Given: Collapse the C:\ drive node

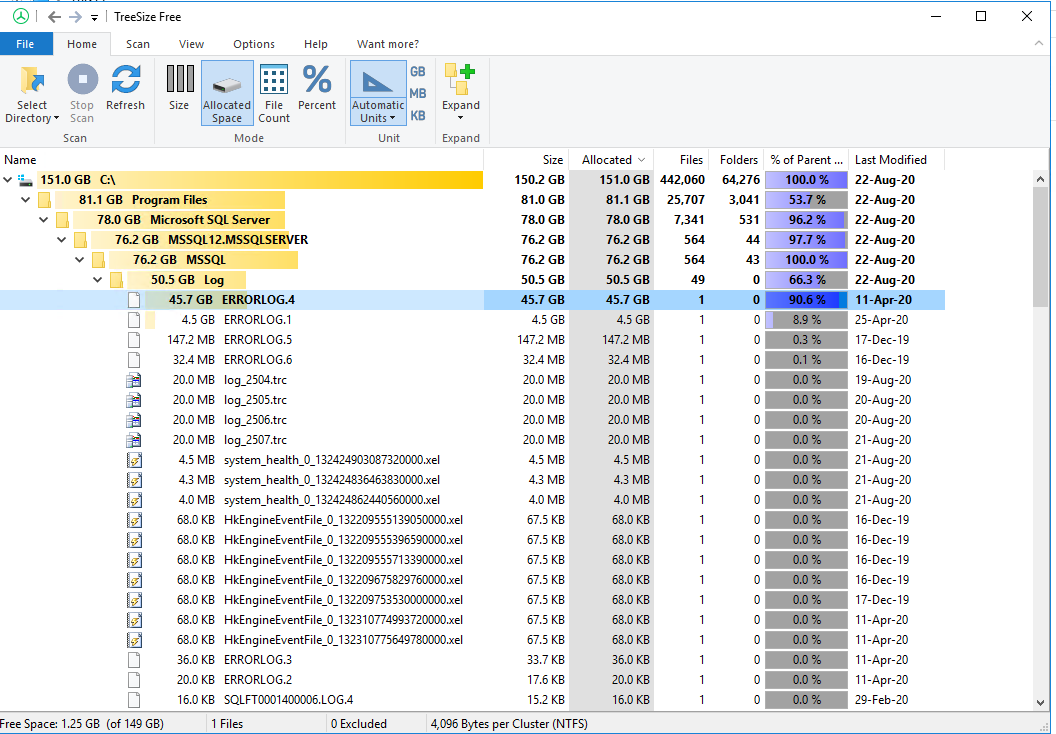Looking at the screenshot, I should click(7, 180).
